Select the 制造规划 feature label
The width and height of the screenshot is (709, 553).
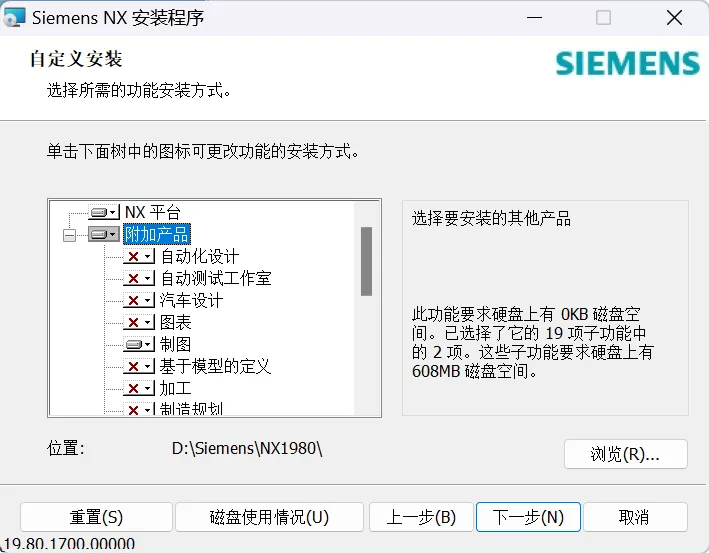pyautogui.click(x=191, y=408)
